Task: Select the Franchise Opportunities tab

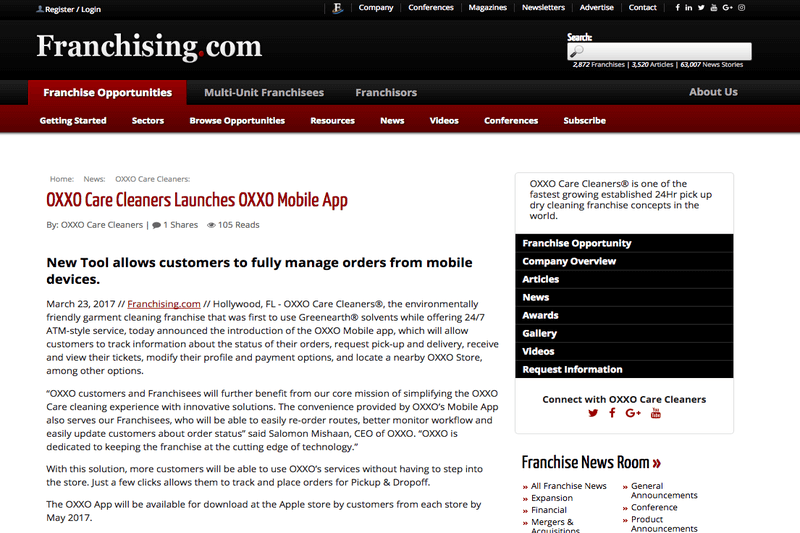Action: [108, 93]
